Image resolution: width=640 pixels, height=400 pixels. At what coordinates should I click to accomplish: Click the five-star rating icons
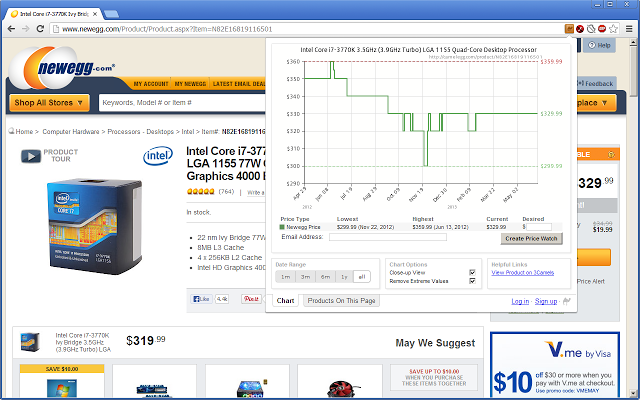click(x=200, y=191)
